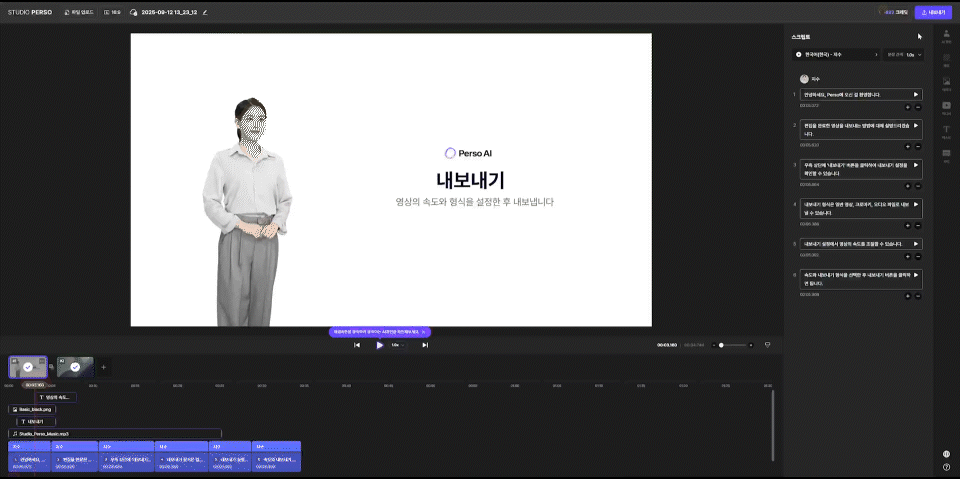Click the purple export button at top right
The width and height of the screenshot is (960, 479).
(x=932, y=13)
